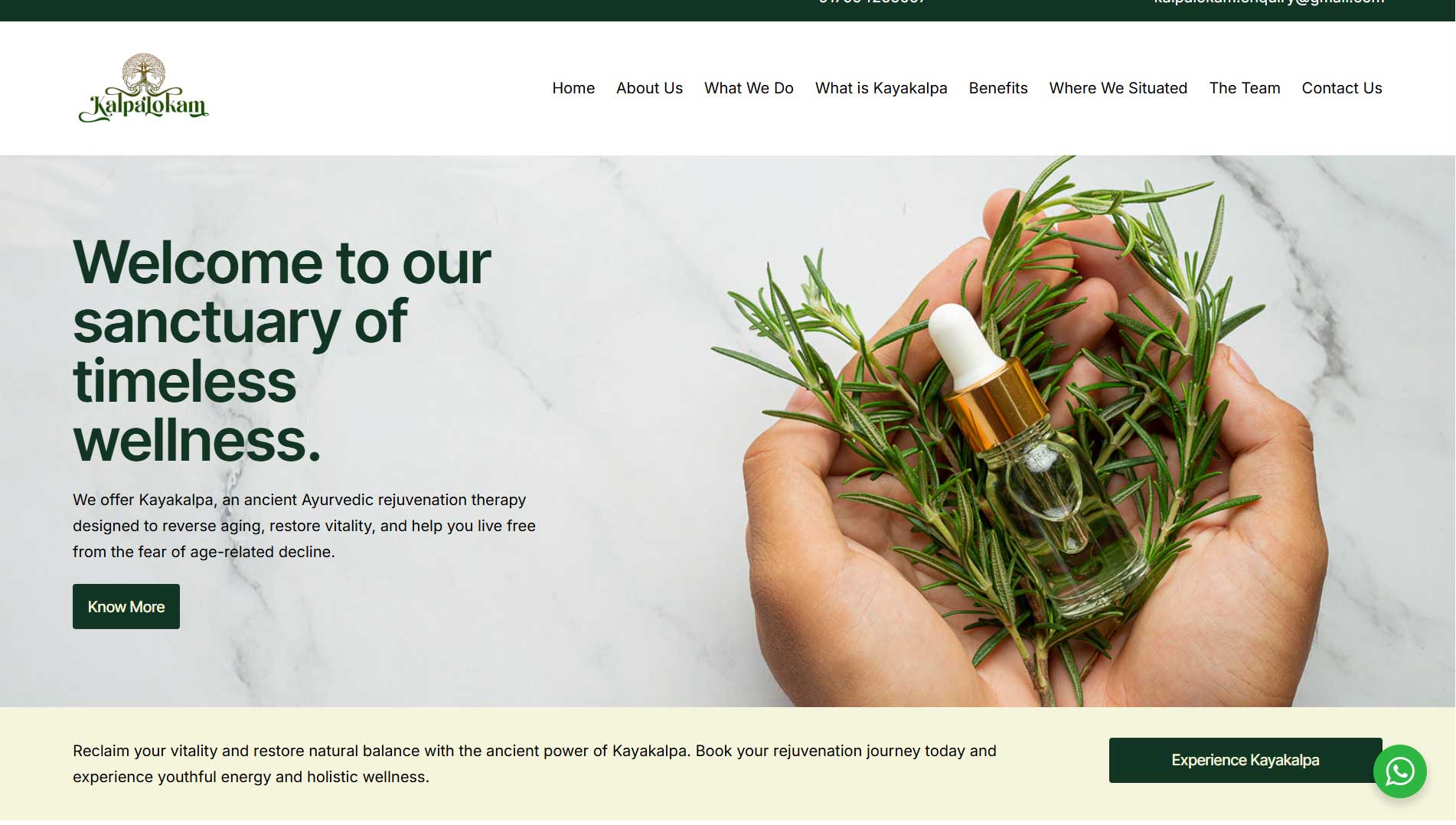Click the email address in top bar
Viewport: 1456px width, 825px height.
pos(1269,2)
